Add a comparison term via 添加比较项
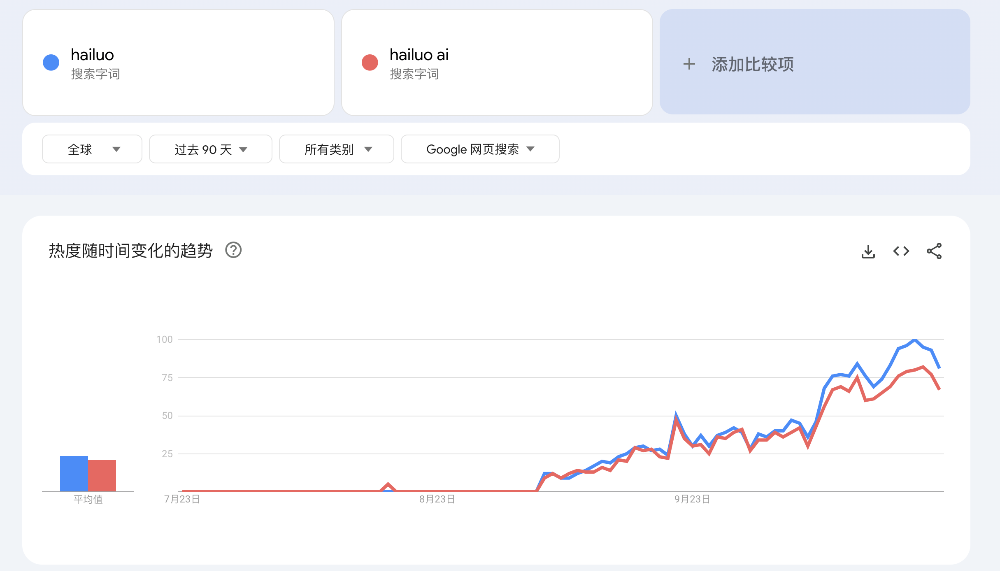Screen dimensions: 1000x571 coord(815,62)
